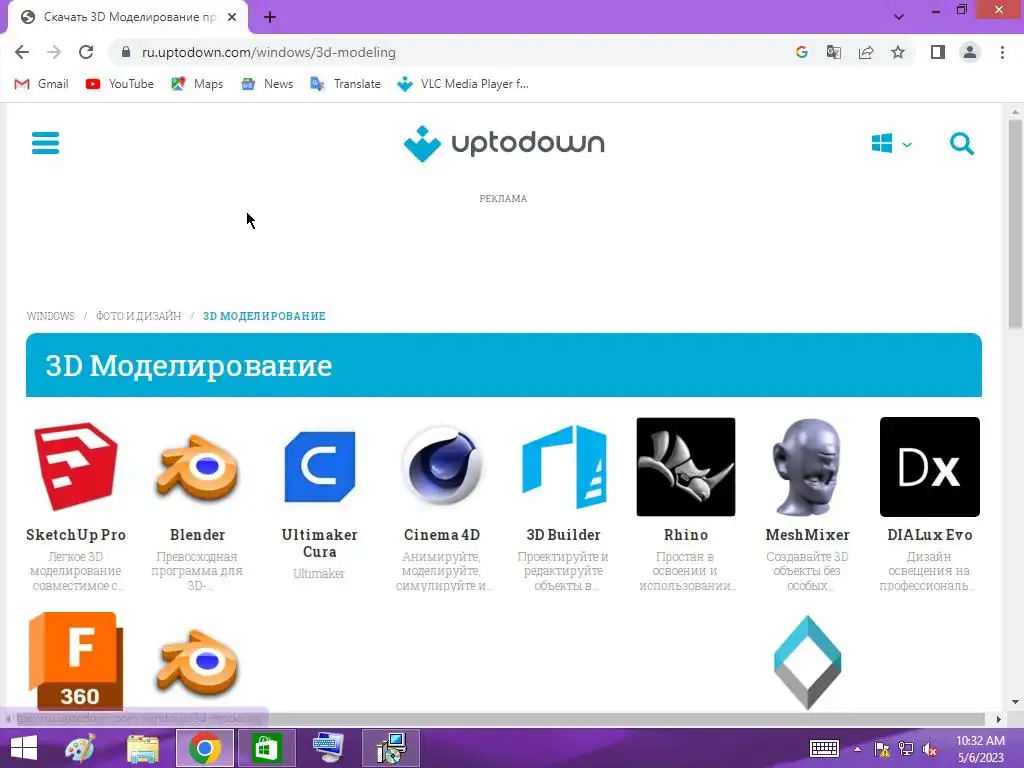The image size is (1024, 768).
Task: Click the SketchUp Pro title link
Action: point(76,535)
